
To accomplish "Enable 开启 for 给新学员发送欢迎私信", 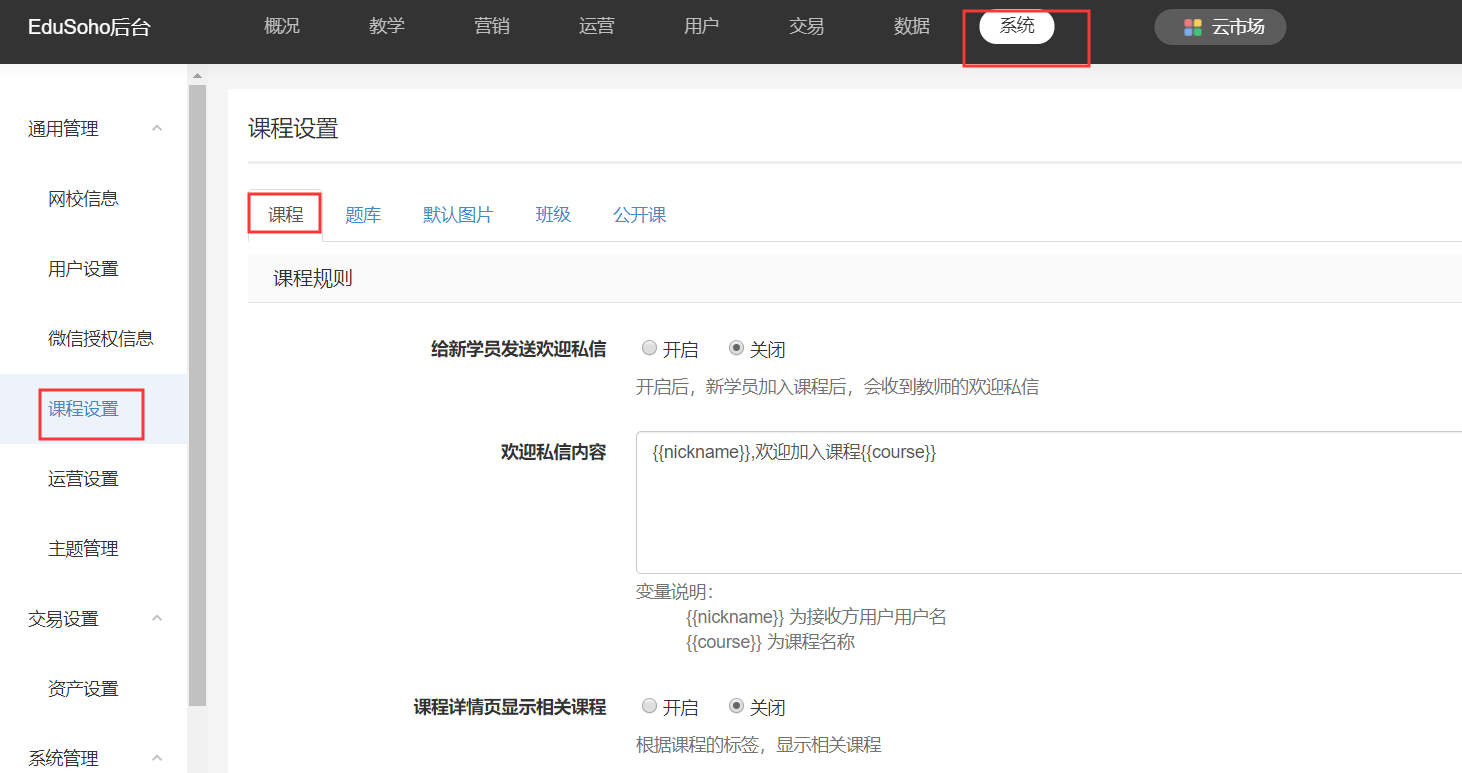I will click(x=650, y=349).
